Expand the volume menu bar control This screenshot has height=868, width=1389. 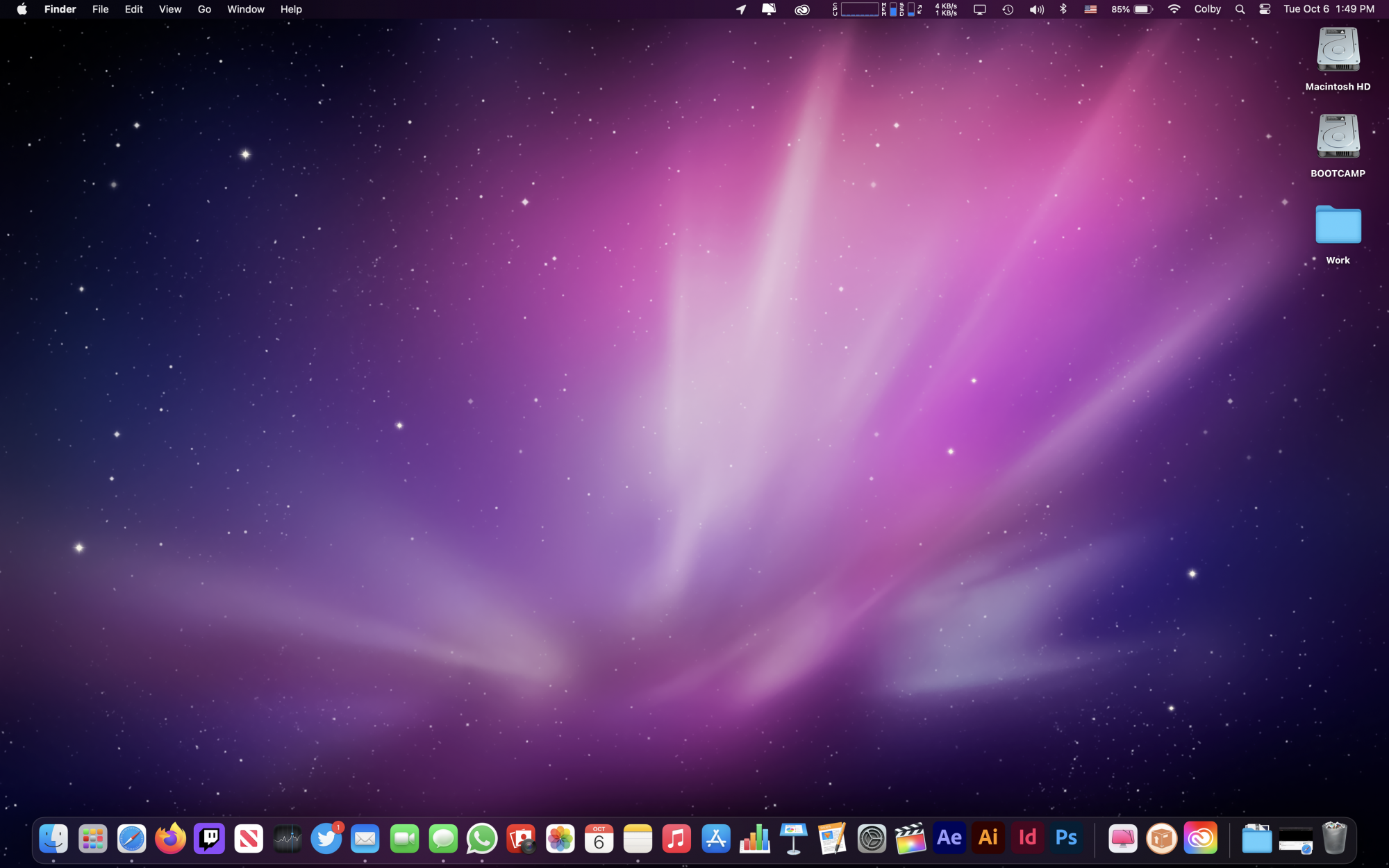pyautogui.click(x=1036, y=9)
